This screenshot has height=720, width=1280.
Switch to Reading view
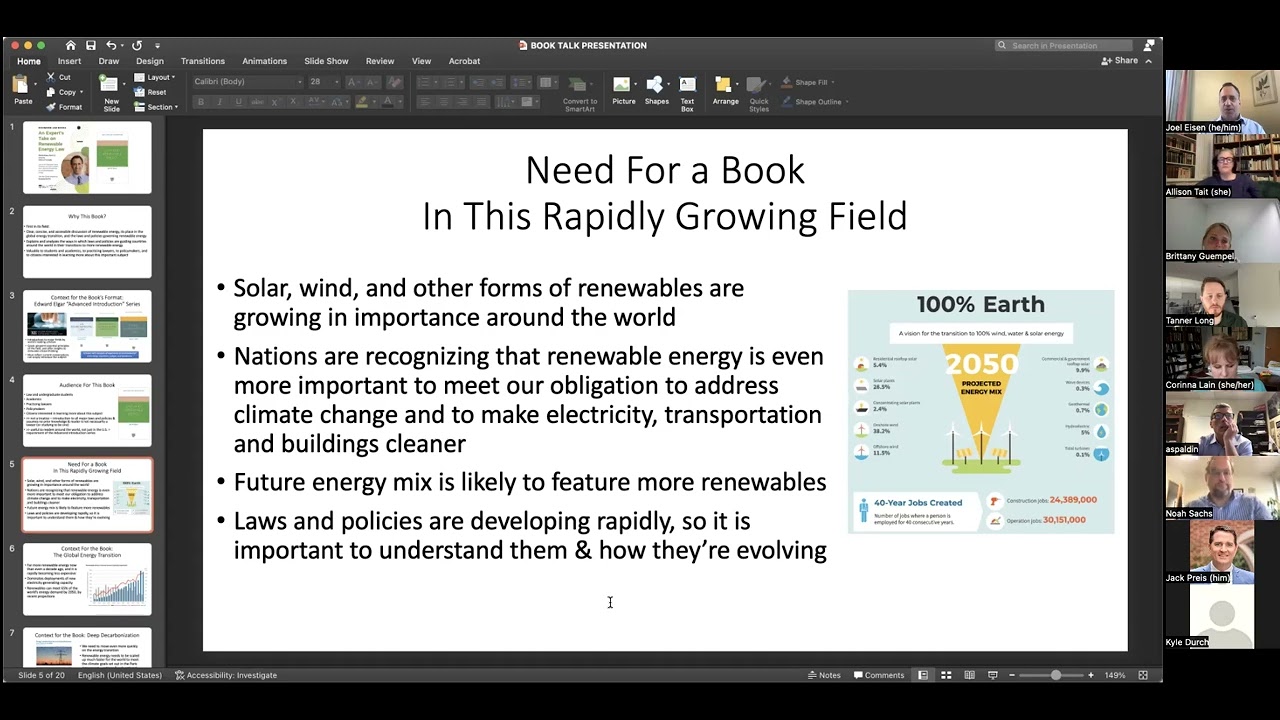[969, 675]
